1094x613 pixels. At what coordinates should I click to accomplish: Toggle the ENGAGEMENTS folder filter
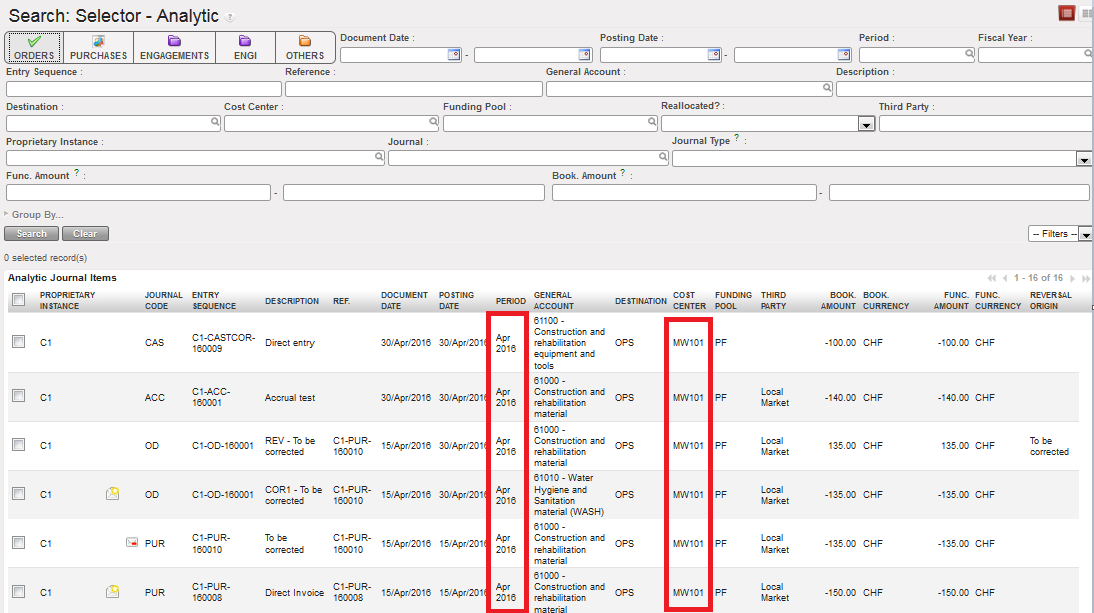(x=174, y=48)
